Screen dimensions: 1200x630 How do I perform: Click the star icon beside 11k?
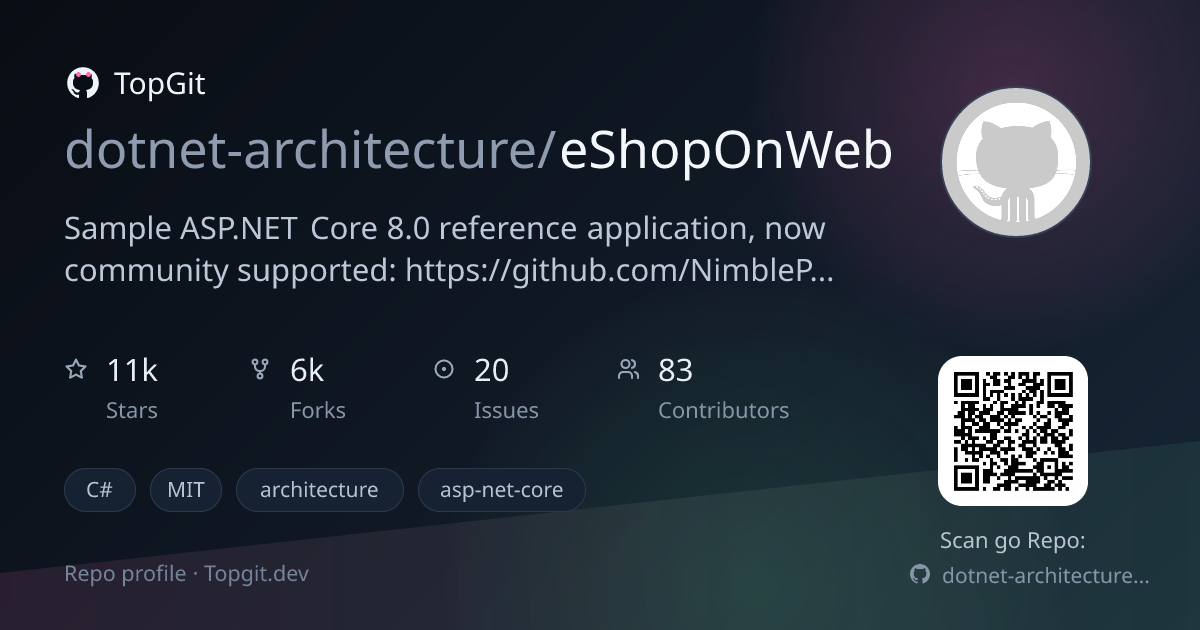[x=76, y=370]
